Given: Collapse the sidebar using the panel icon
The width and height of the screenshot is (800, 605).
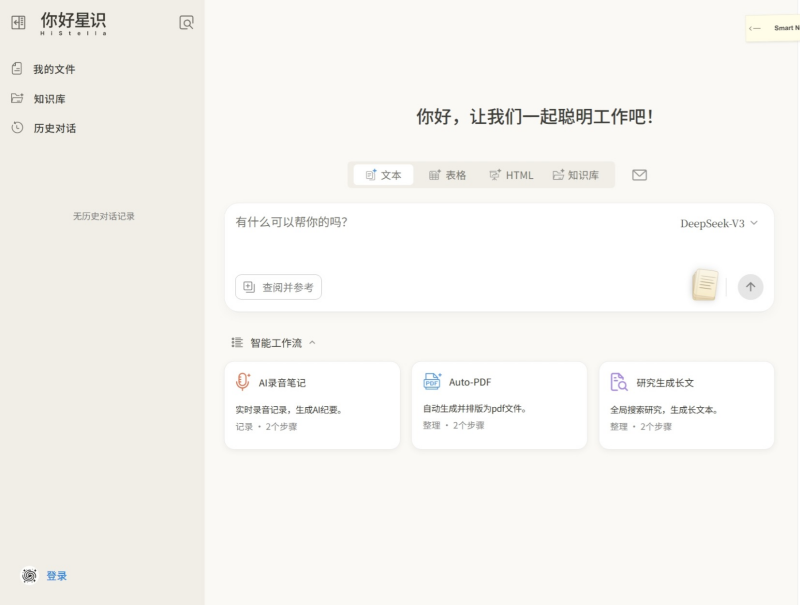Looking at the screenshot, I should pyautogui.click(x=18, y=22).
